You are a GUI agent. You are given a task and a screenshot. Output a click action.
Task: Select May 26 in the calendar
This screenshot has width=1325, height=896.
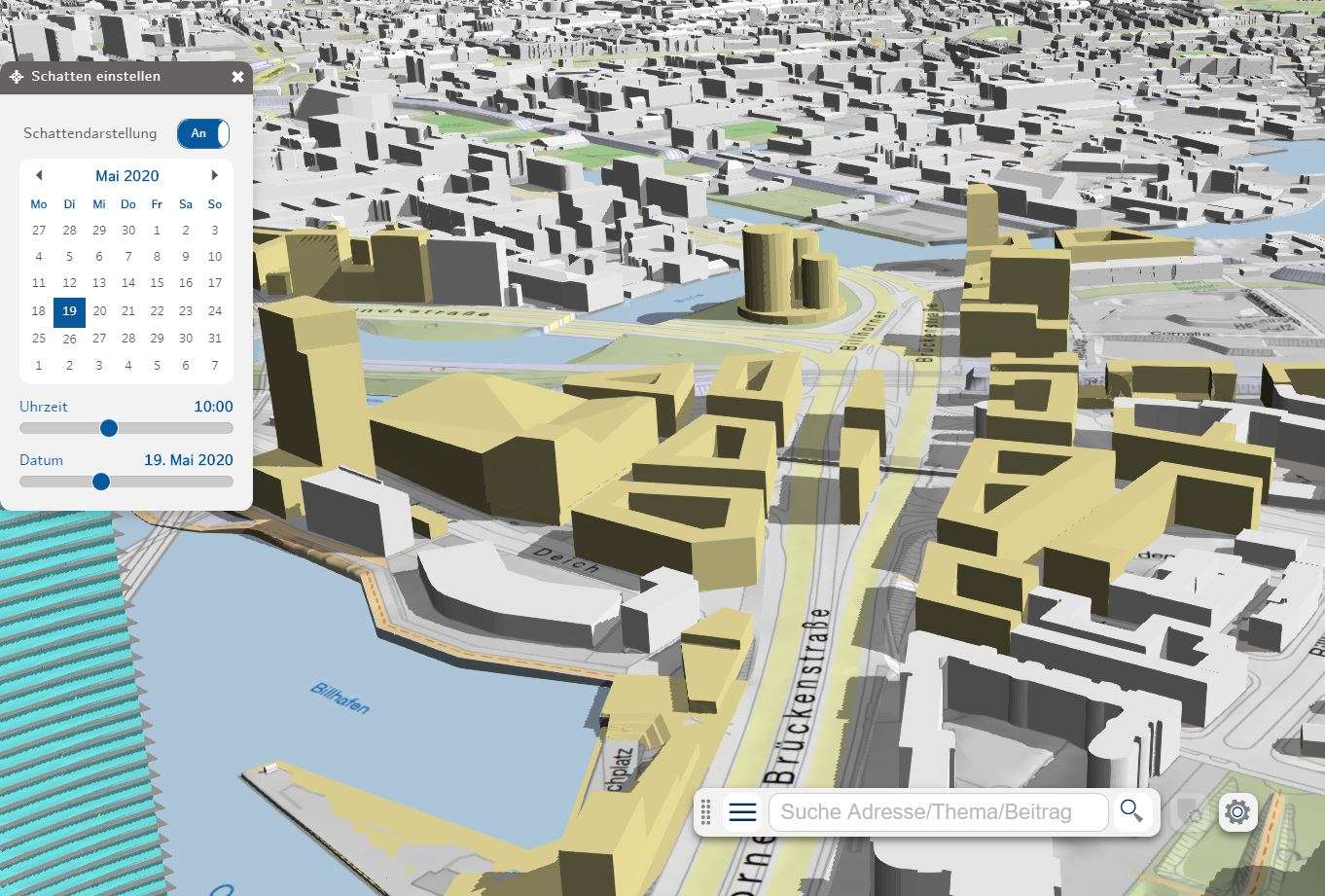69,339
